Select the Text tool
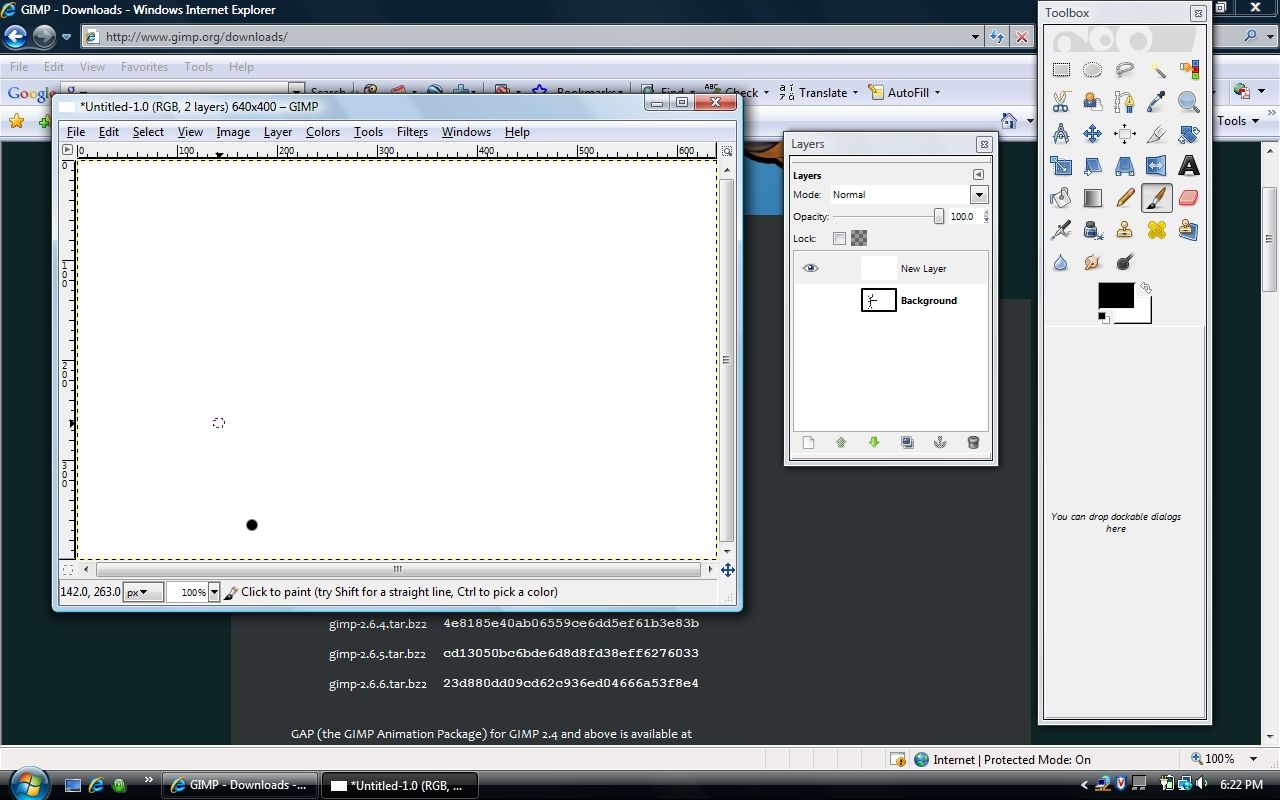This screenshot has height=800, width=1280. click(x=1189, y=165)
